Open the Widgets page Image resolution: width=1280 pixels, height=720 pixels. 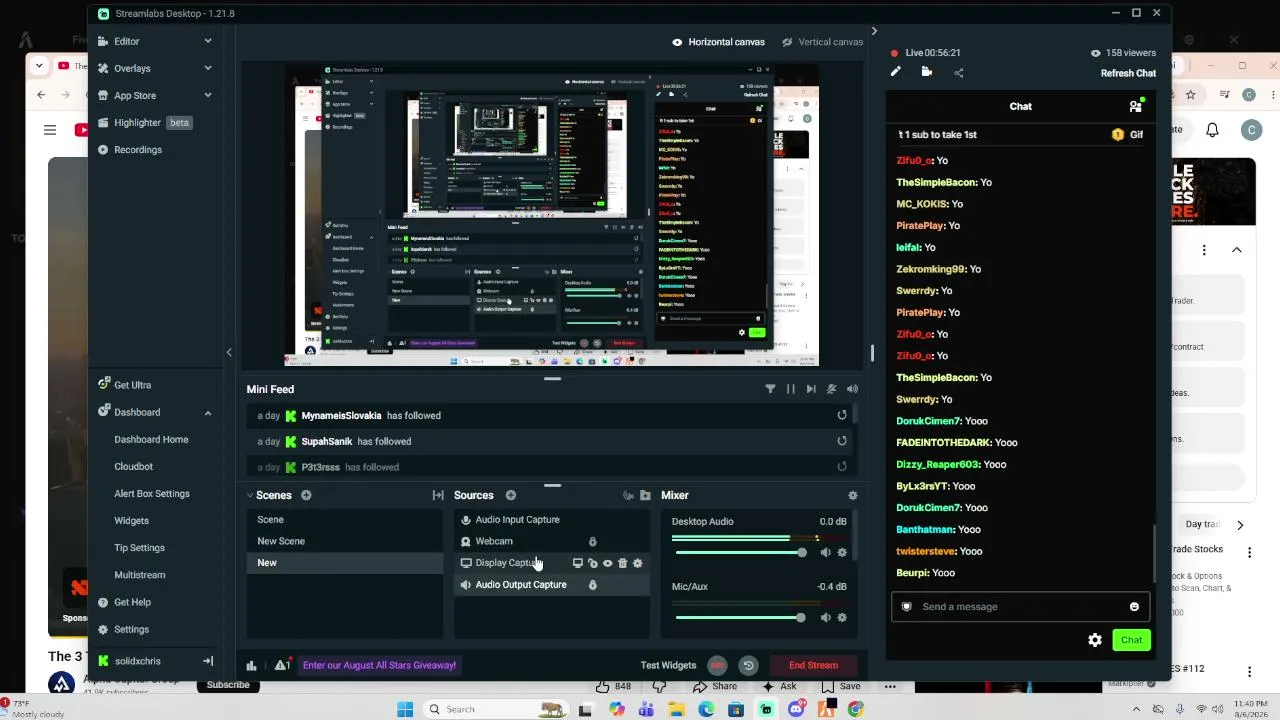click(x=131, y=520)
